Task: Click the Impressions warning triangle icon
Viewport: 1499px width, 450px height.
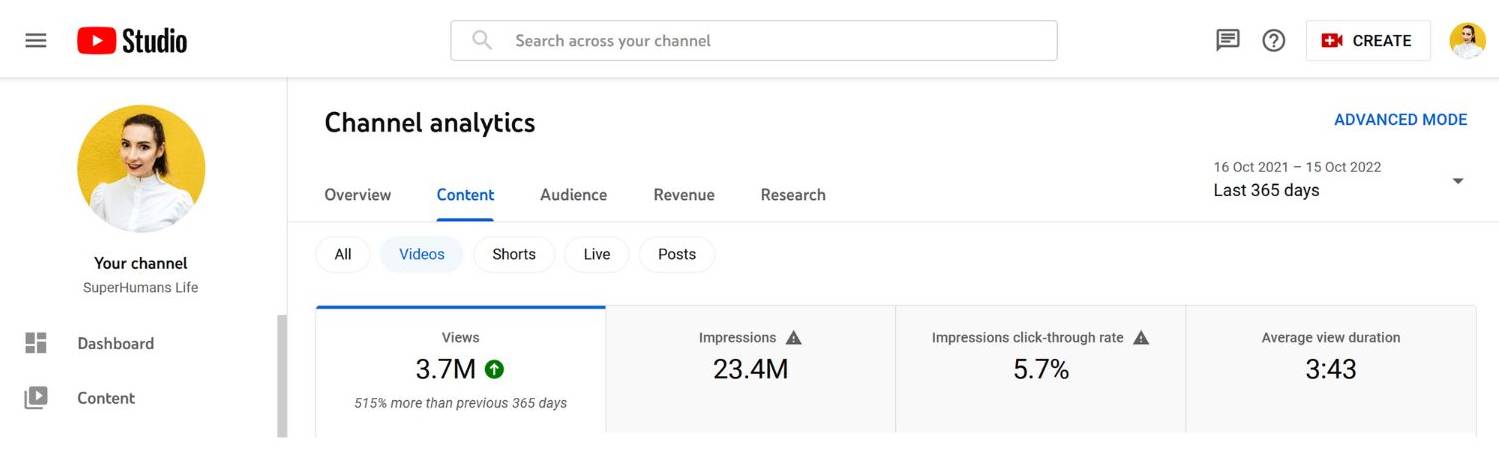Action: pyautogui.click(x=794, y=338)
